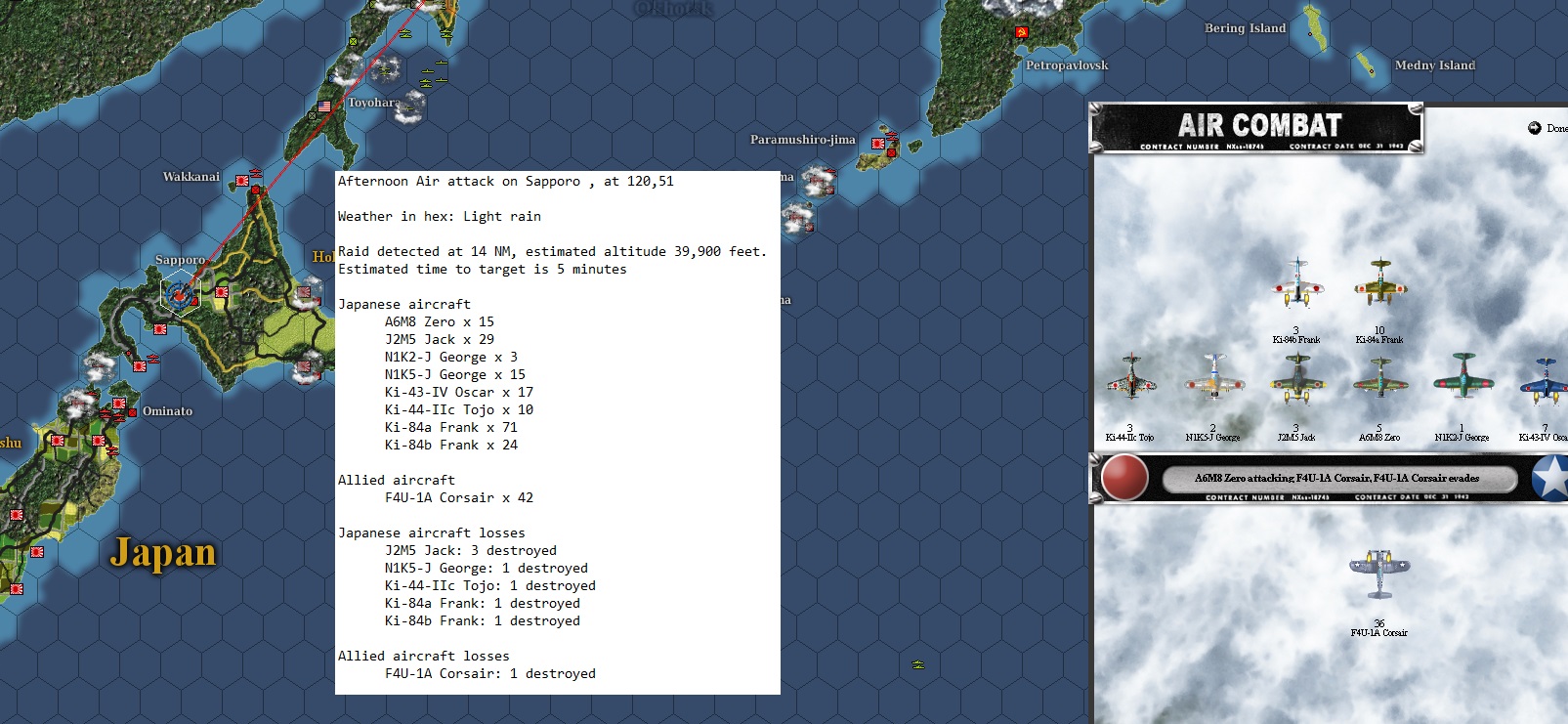The image size is (1568, 724).
Task: Click the Japanese base flag at Wakkanai
Action: pyautogui.click(x=242, y=181)
